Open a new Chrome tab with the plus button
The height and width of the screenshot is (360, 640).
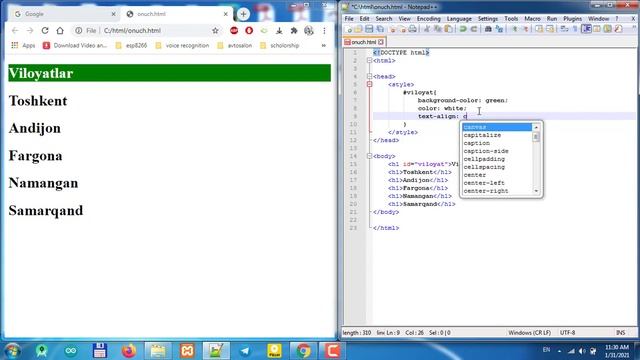click(x=243, y=14)
